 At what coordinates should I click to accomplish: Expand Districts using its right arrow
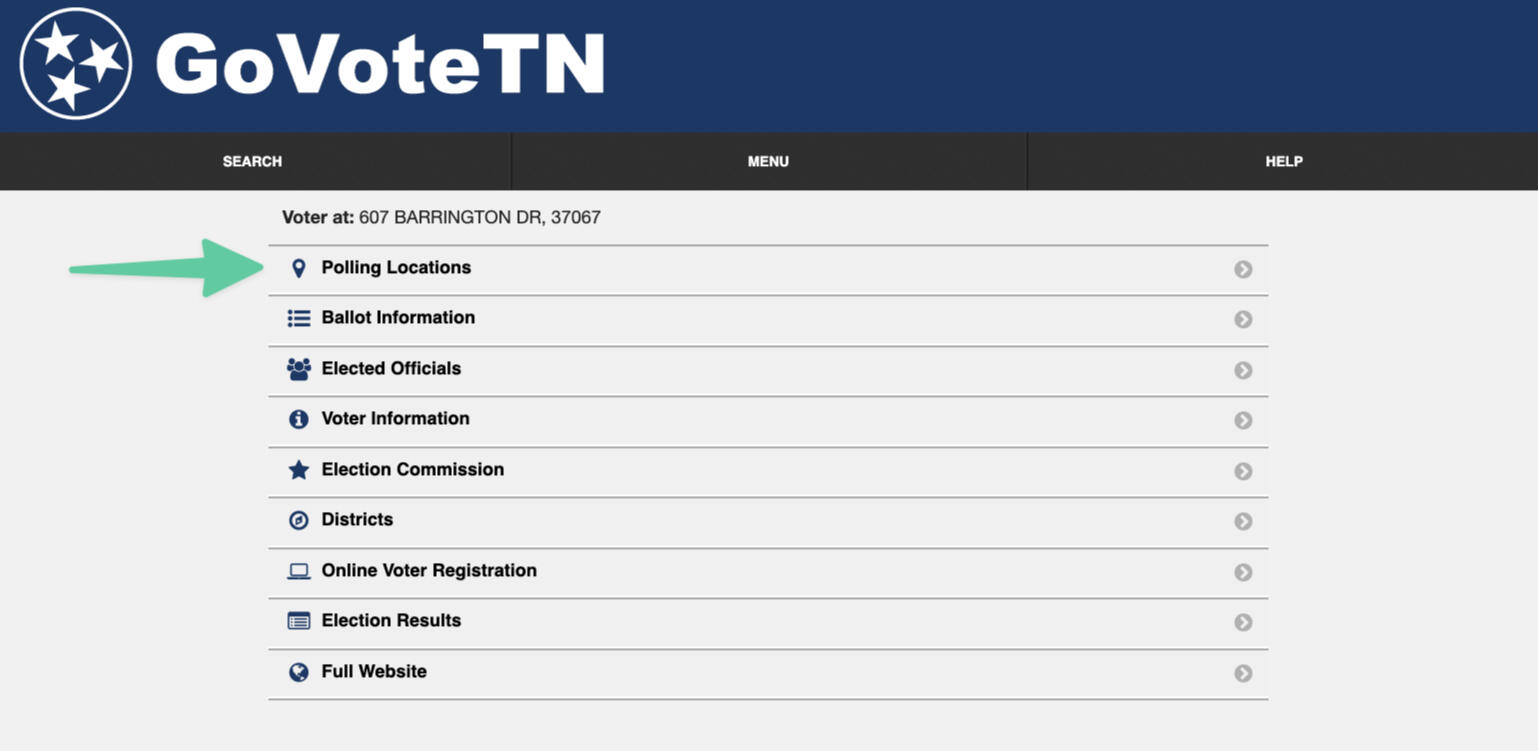[x=1243, y=521]
